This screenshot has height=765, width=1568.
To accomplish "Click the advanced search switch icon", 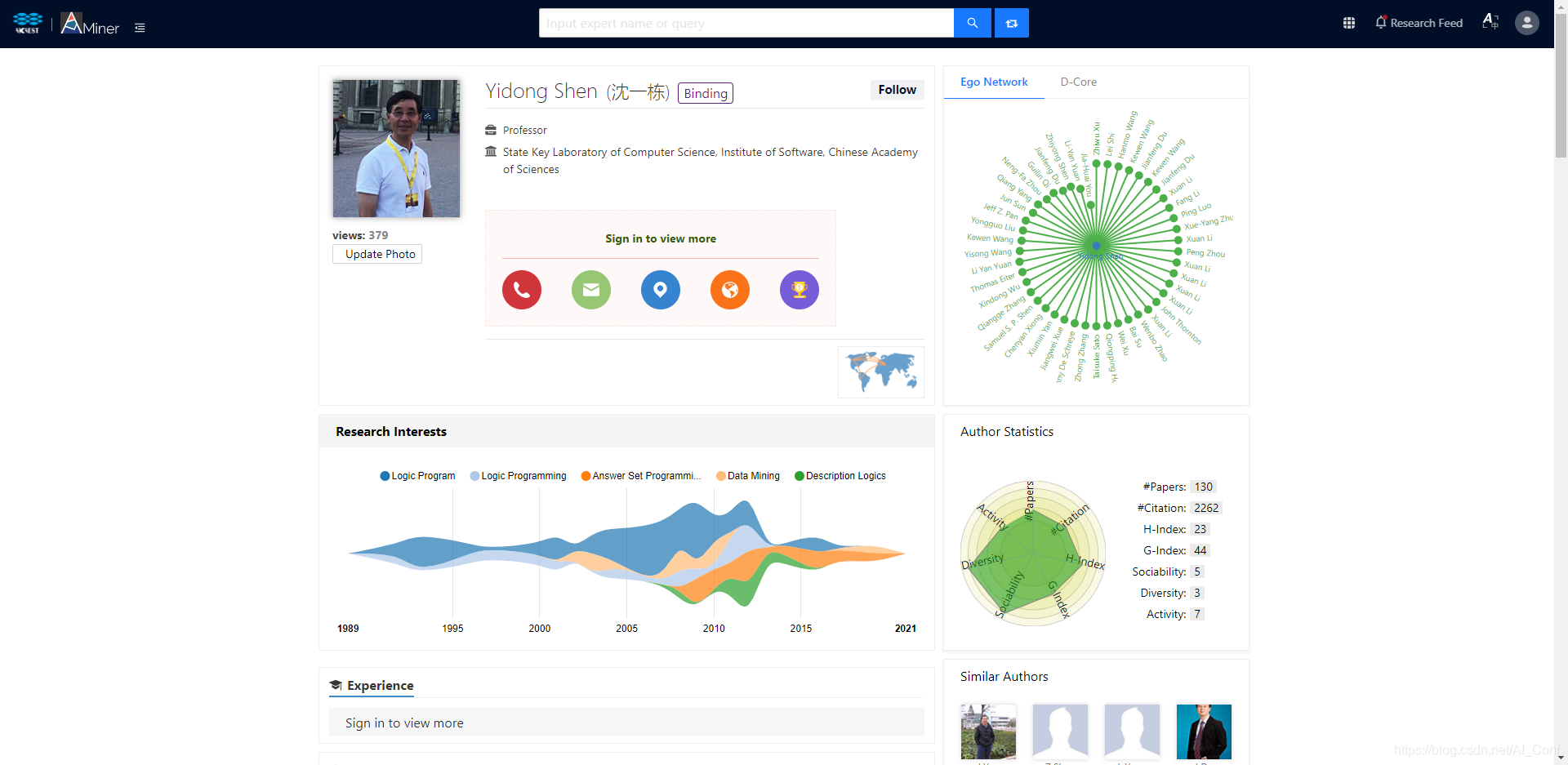I will coord(1012,23).
